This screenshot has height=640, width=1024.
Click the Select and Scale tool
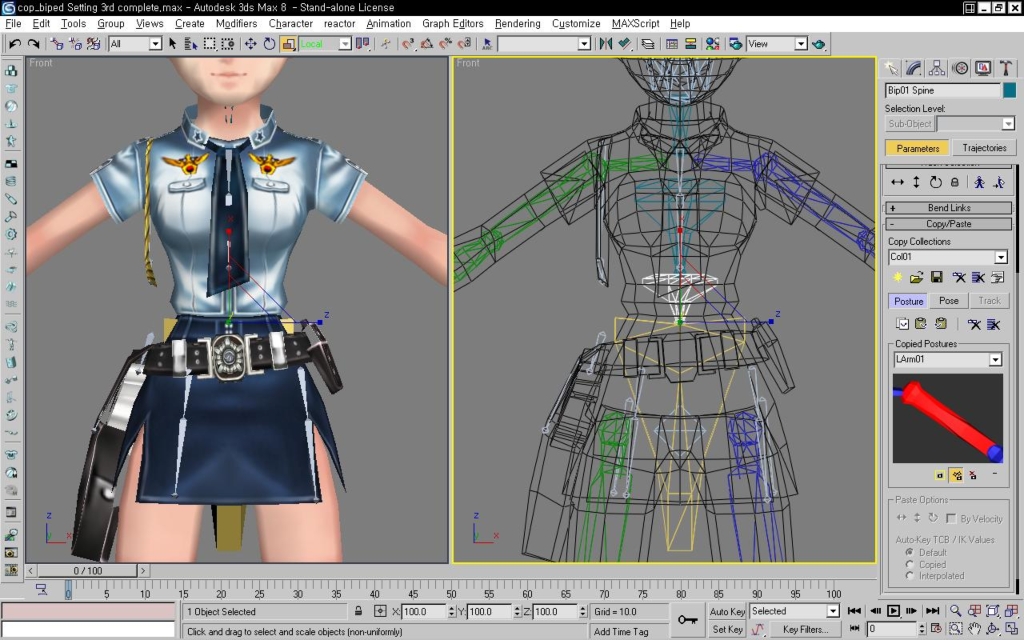pyautogui.click(x=288, y=44)
